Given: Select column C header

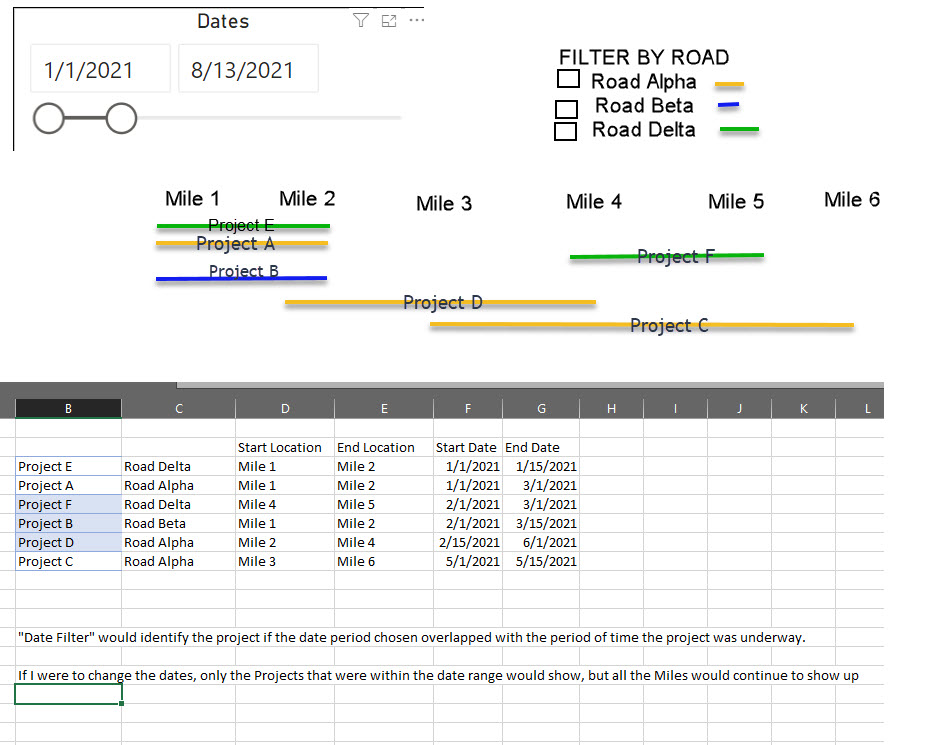Looking at the screenshot, I should click(179, 409).
